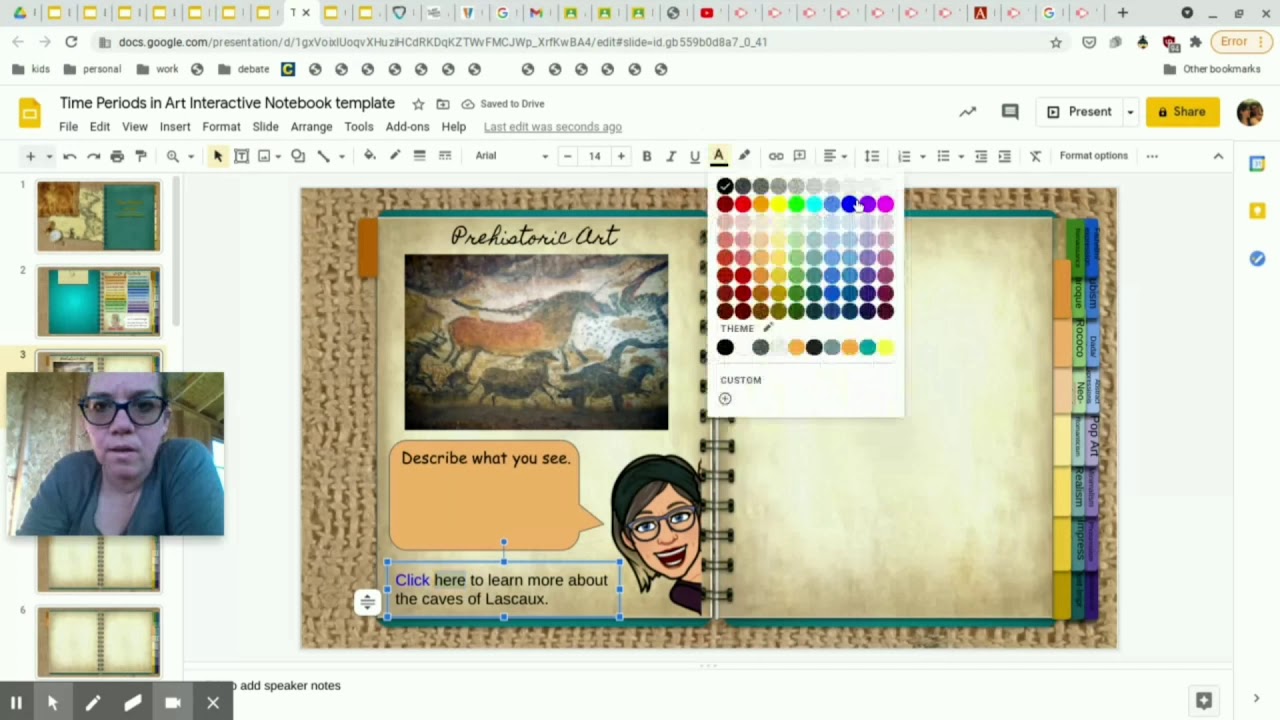The height and width of the screenshot is (720, 1280).
Task: Click the Add comment toolbar icon
Action: [800, 156]
